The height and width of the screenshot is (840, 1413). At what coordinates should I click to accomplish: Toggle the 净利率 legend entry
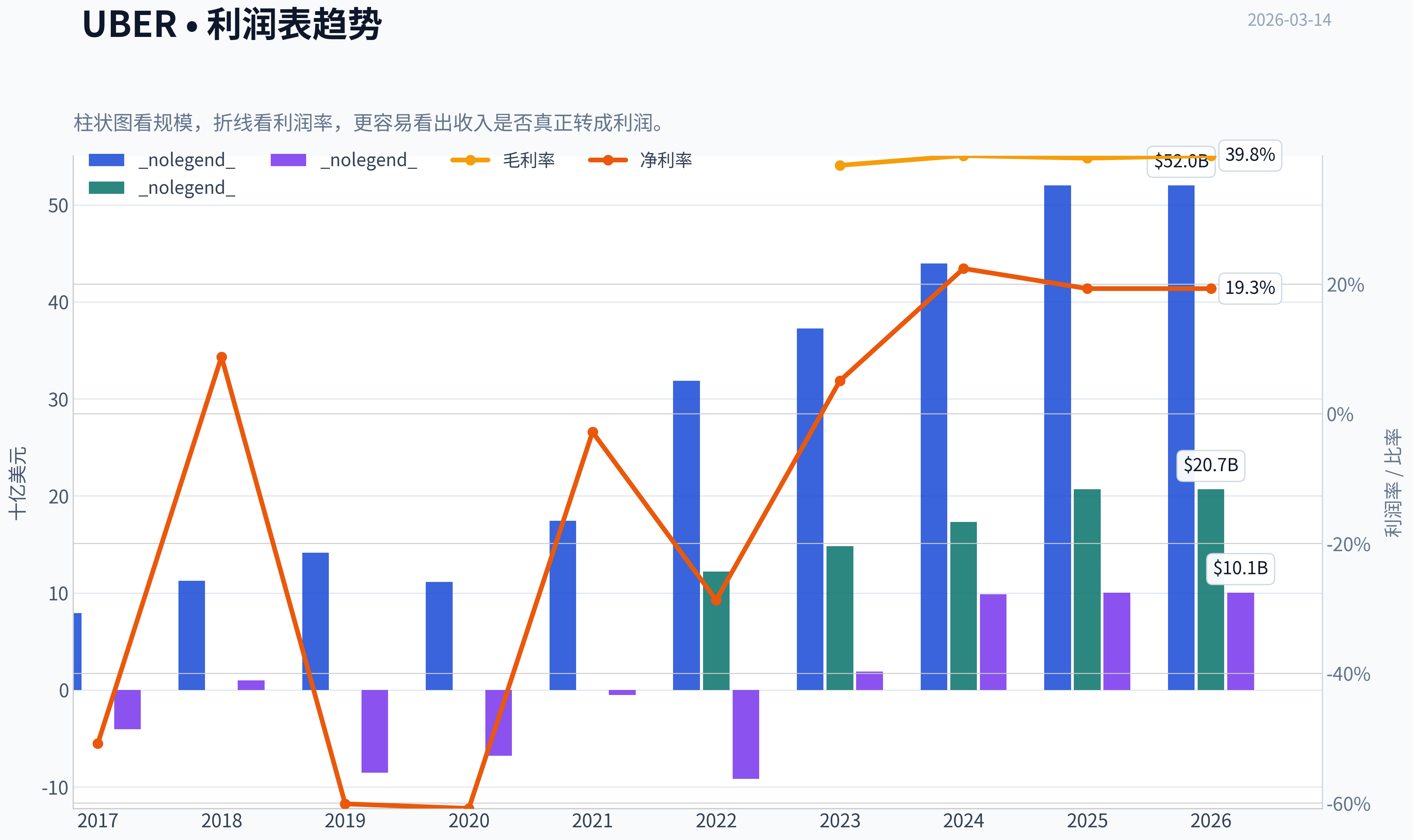pyautogui.click(x=640, y=160)
